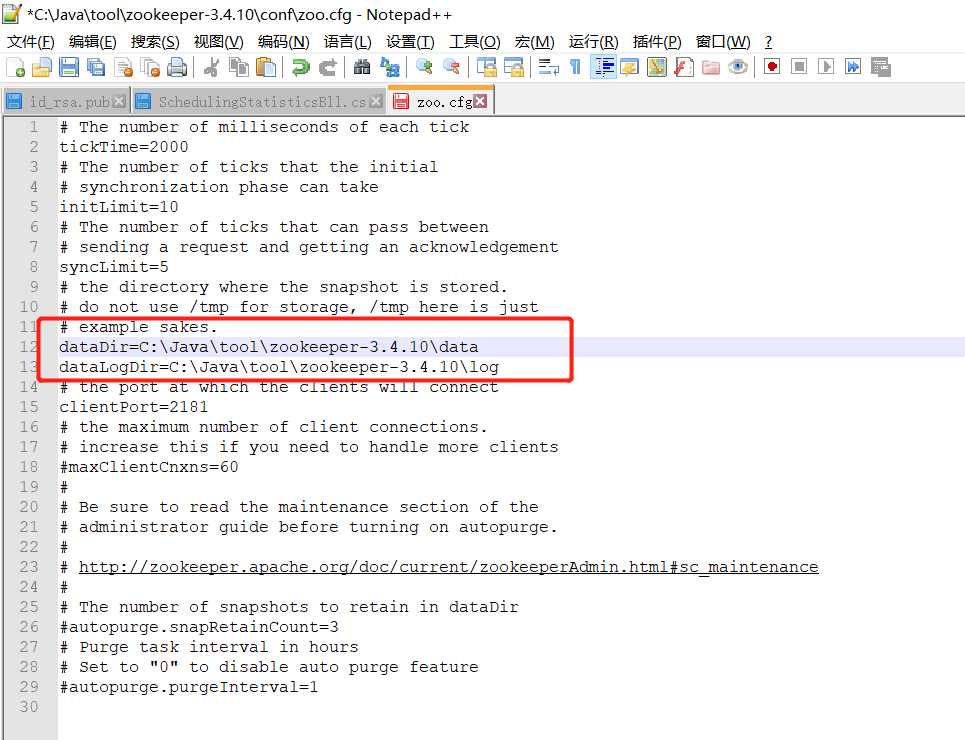
Task: Close the current document via toolbar icon
Action: 124,67
